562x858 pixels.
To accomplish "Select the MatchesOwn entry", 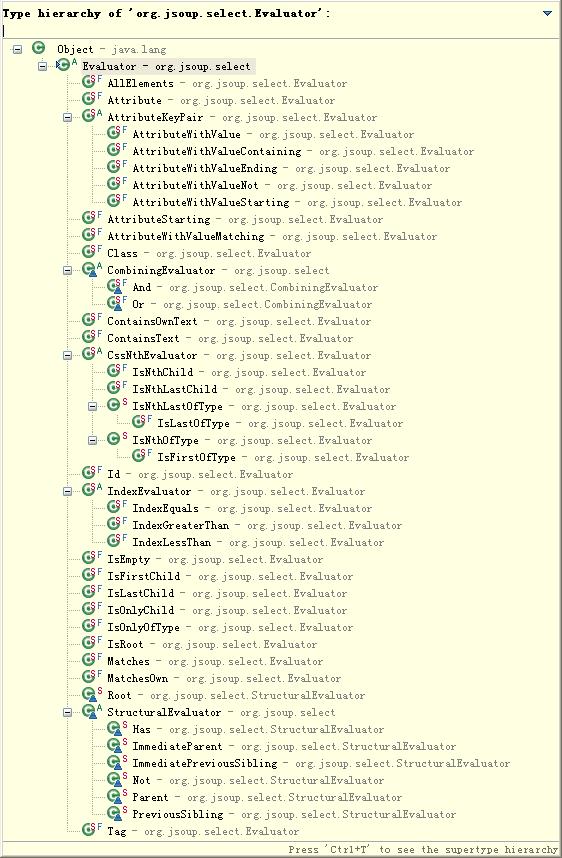I will pyautogui.click(x=224, y=678).
